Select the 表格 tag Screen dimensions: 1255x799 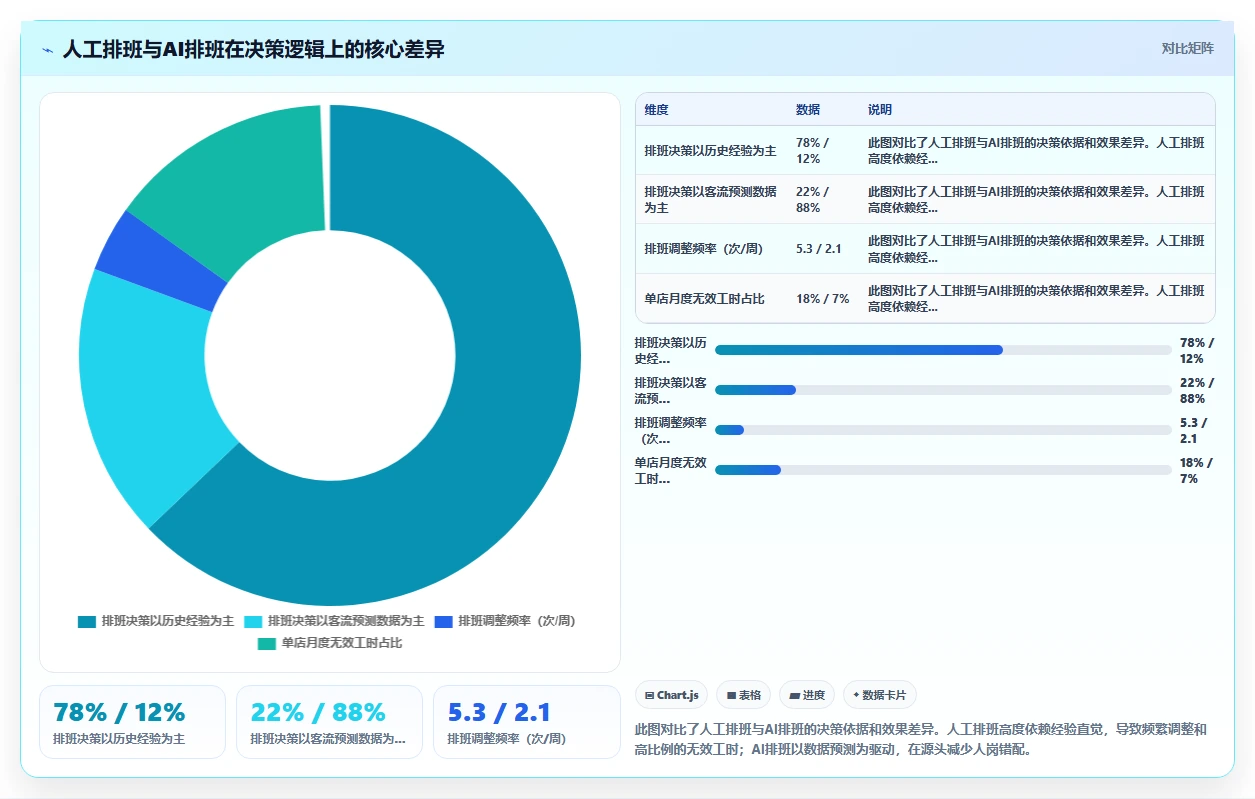(743, 695)
